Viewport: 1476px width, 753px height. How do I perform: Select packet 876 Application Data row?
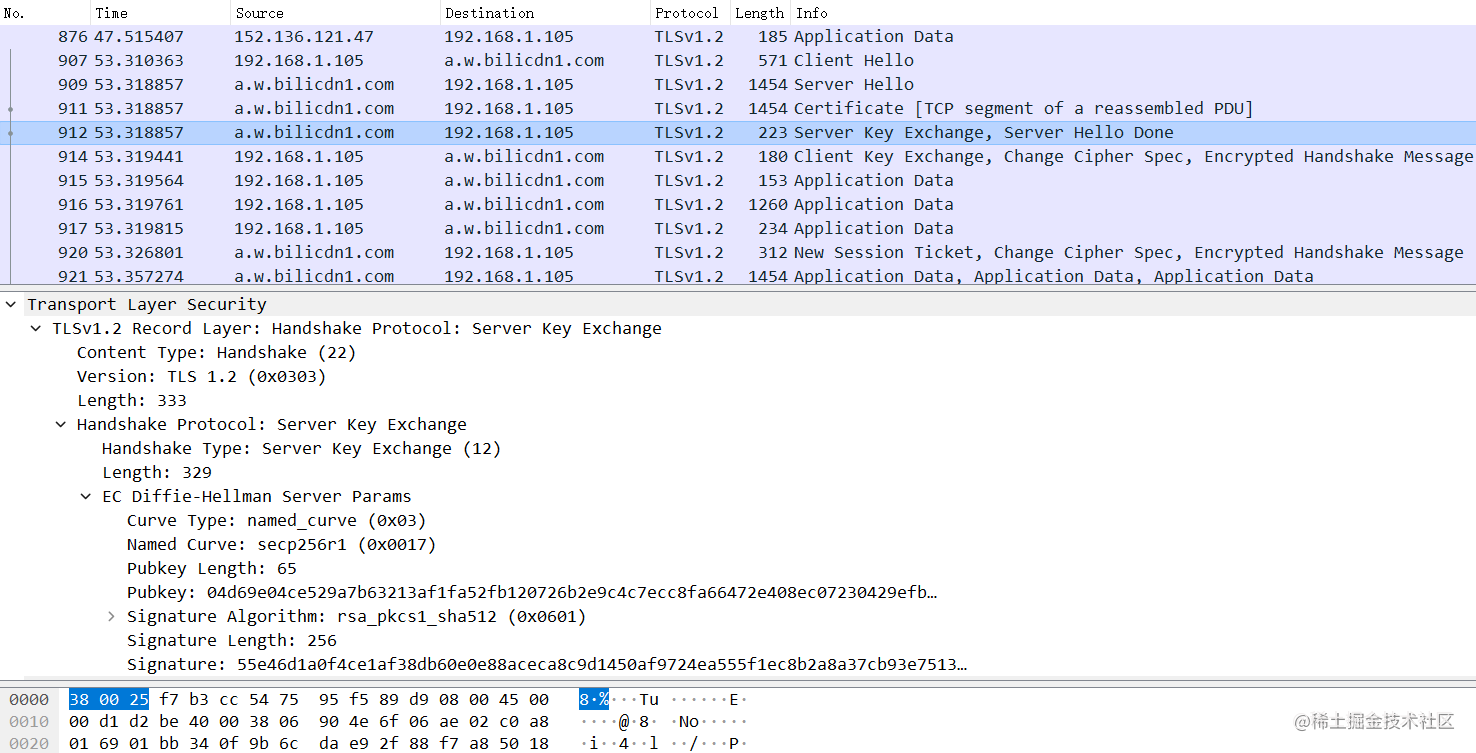[738, 36]
